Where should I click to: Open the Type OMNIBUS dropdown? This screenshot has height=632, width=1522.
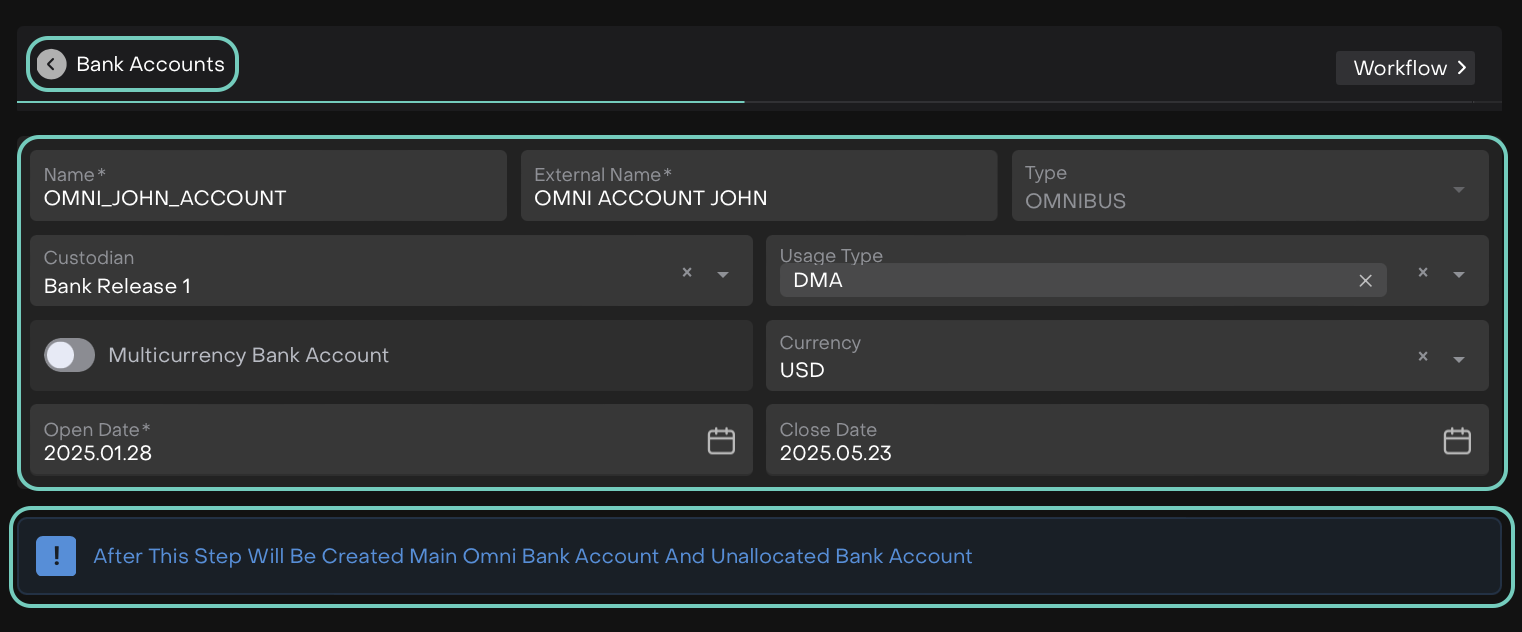pyautogui.click(x=1458, y=189)
